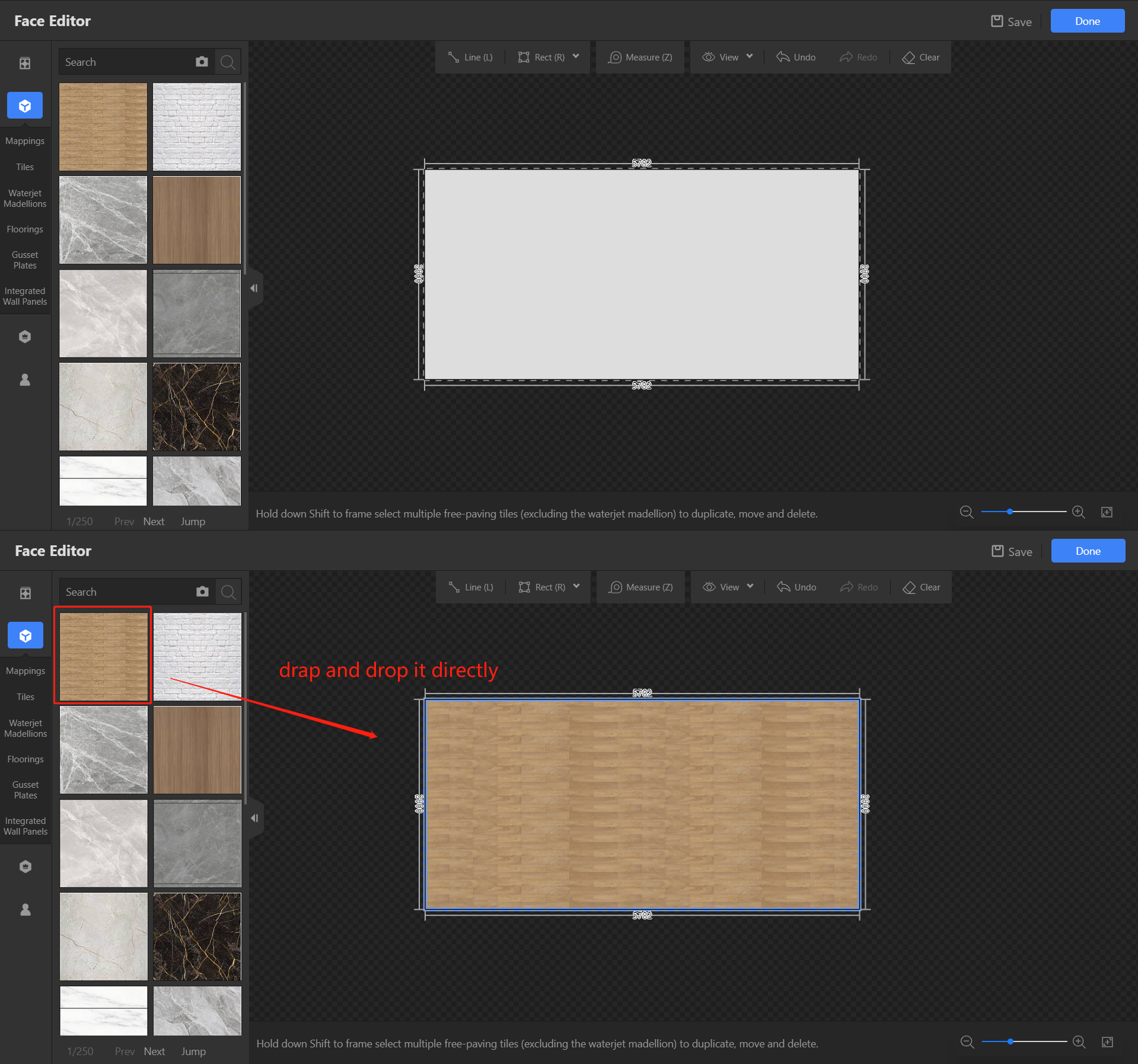This screenshot has width=1138, height=1064.
Task: Select Floorings category in lower sidebar
Action: click(x=25, y=759)
